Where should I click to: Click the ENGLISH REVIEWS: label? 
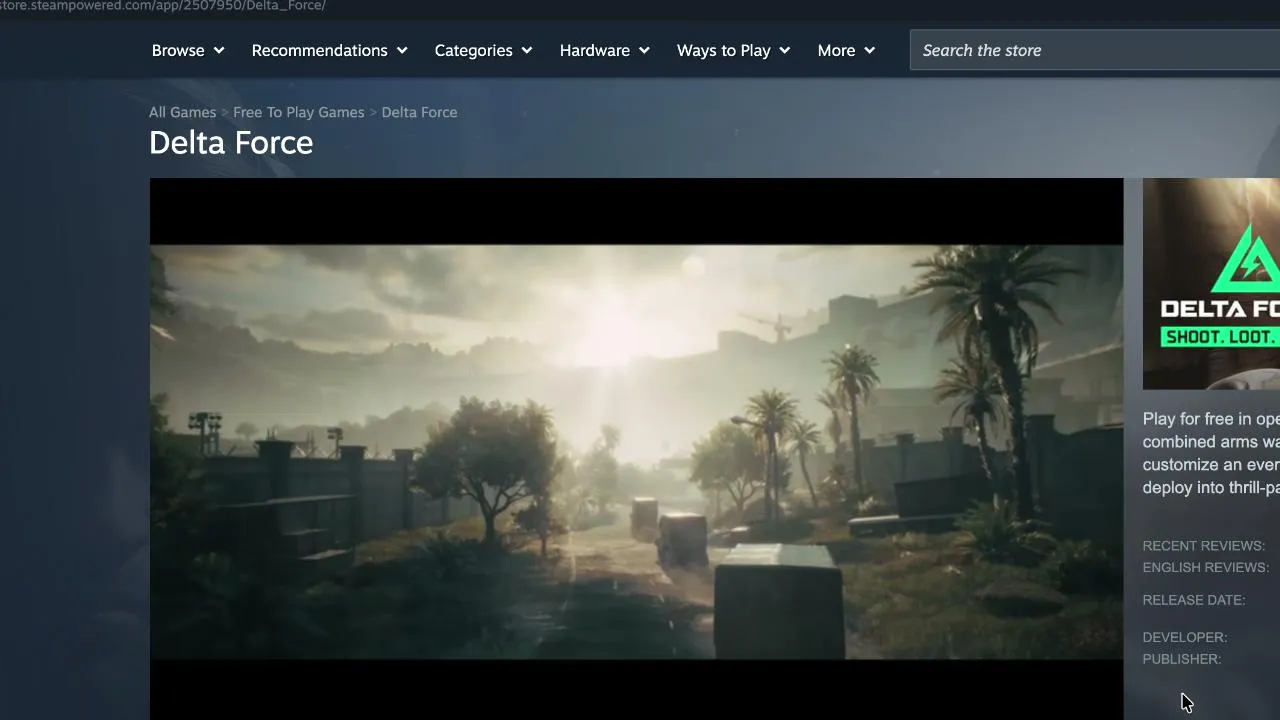pos(1206,567)
